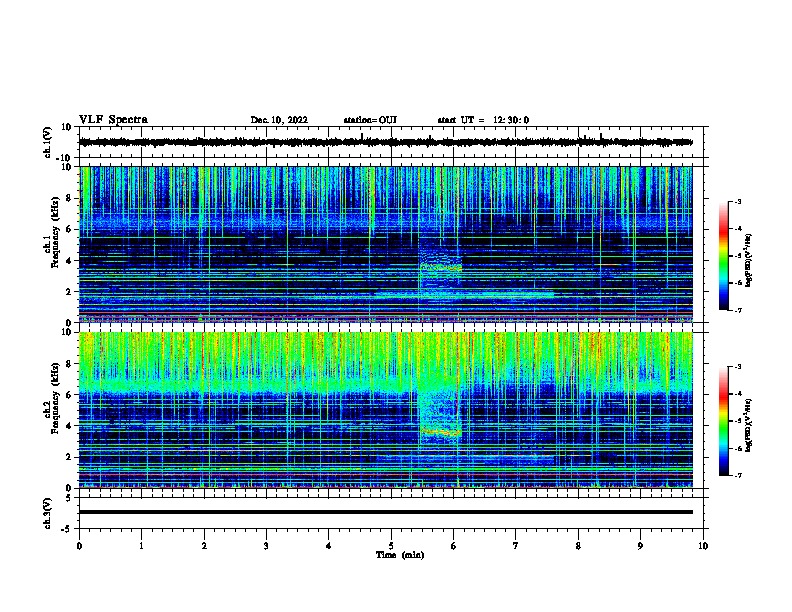Click the "-3" tick on the ch.1 colorbar

[x=738, y=202]
